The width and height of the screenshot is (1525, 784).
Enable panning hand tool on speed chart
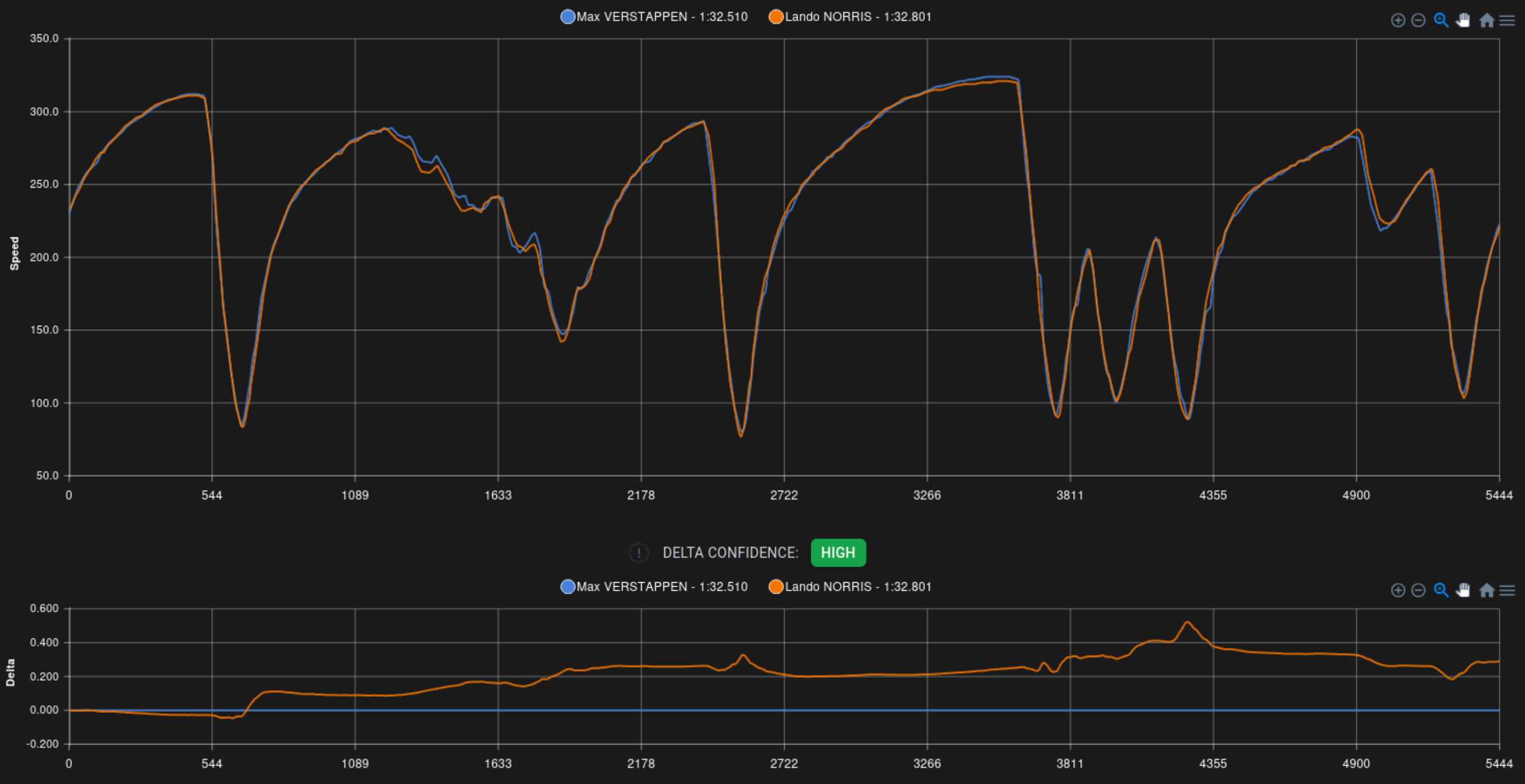click(x=1463, y=21)
